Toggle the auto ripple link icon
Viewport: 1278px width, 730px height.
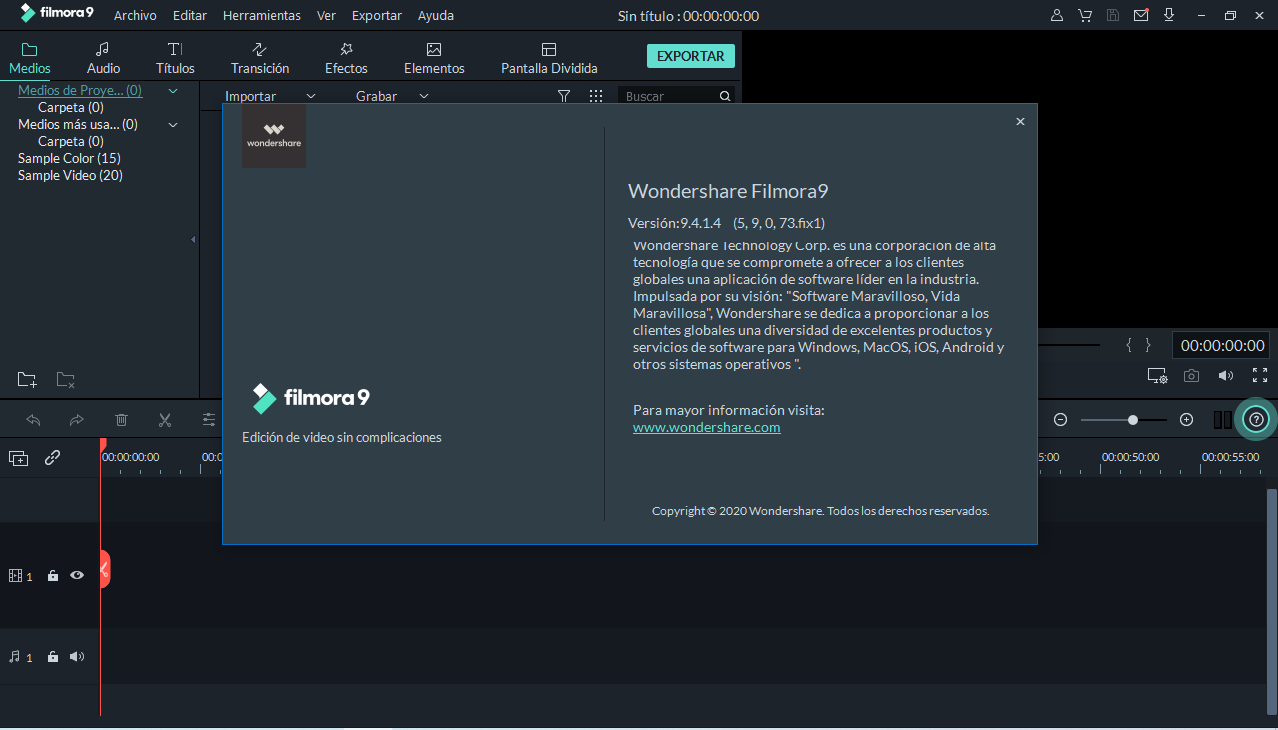click(52, 458)
